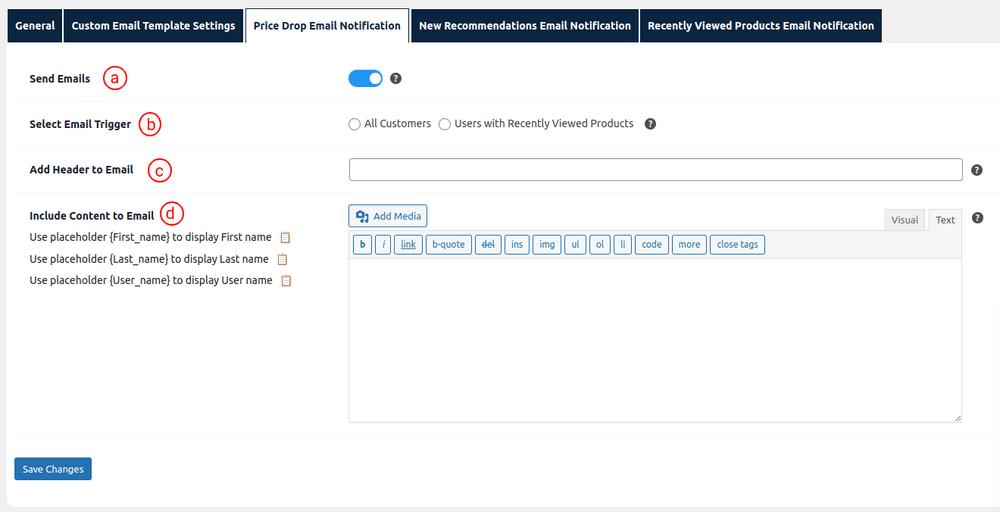The height and width of the screenshot is (512, 1000).
Task: Copy the {First_name} placeholder via clipboard icon
Action: tap(285, 237)
